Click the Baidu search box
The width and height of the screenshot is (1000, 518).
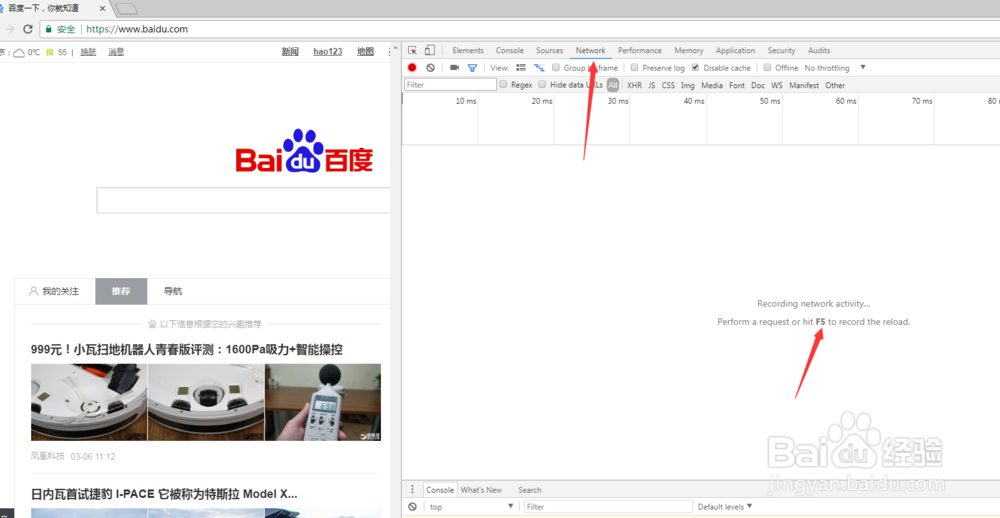(x=243, y=200)
